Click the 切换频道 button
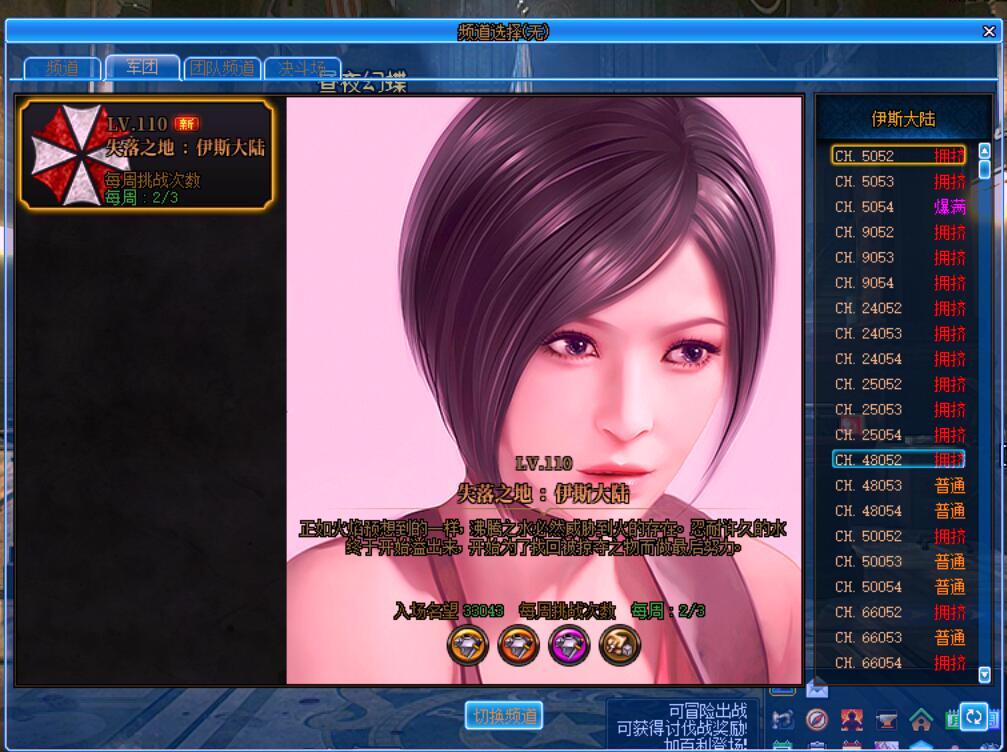Image resolution: width=1007 pixels, height=752 pixels. coord(504,715)
